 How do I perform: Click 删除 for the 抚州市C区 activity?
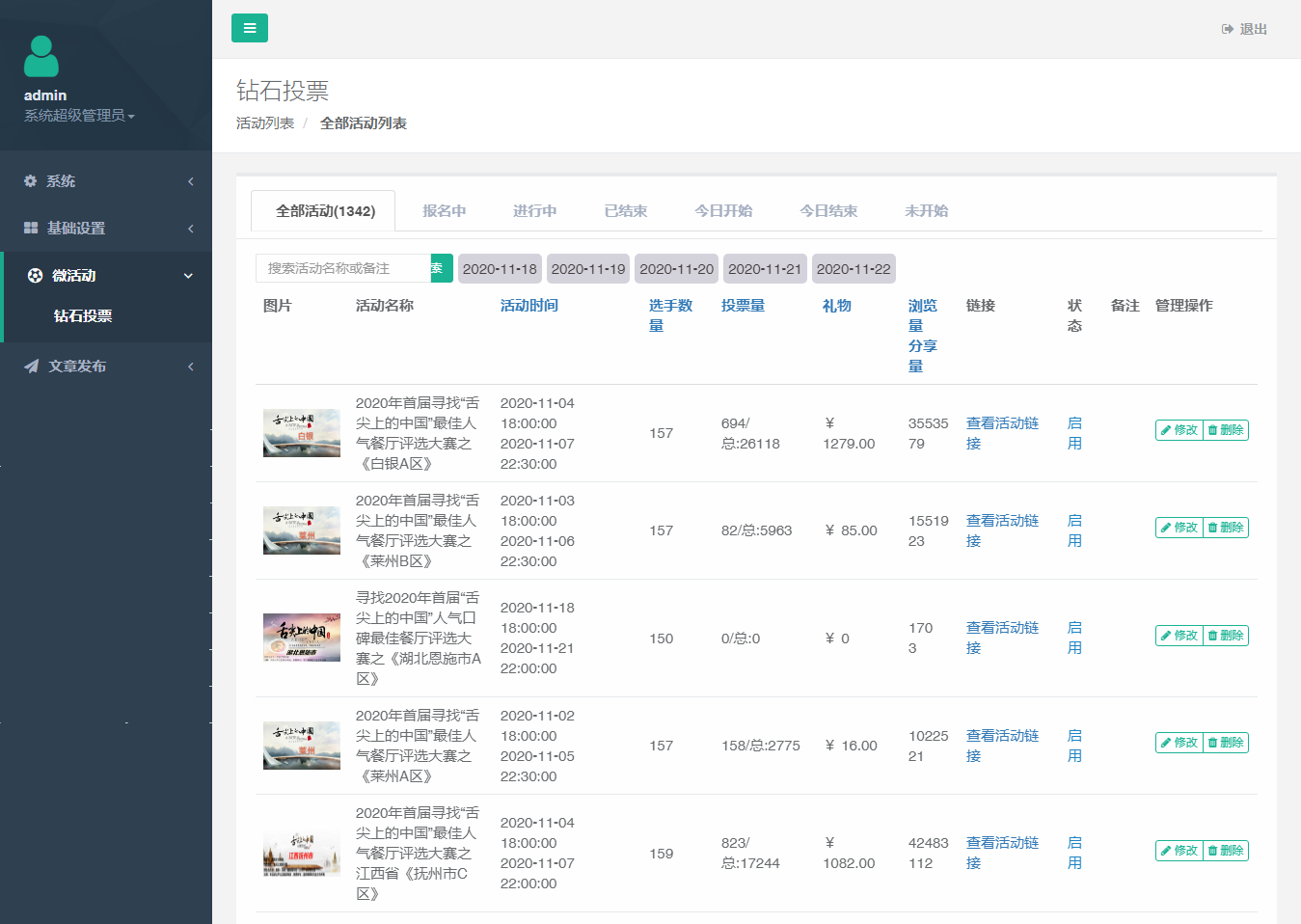(1226, 851)
